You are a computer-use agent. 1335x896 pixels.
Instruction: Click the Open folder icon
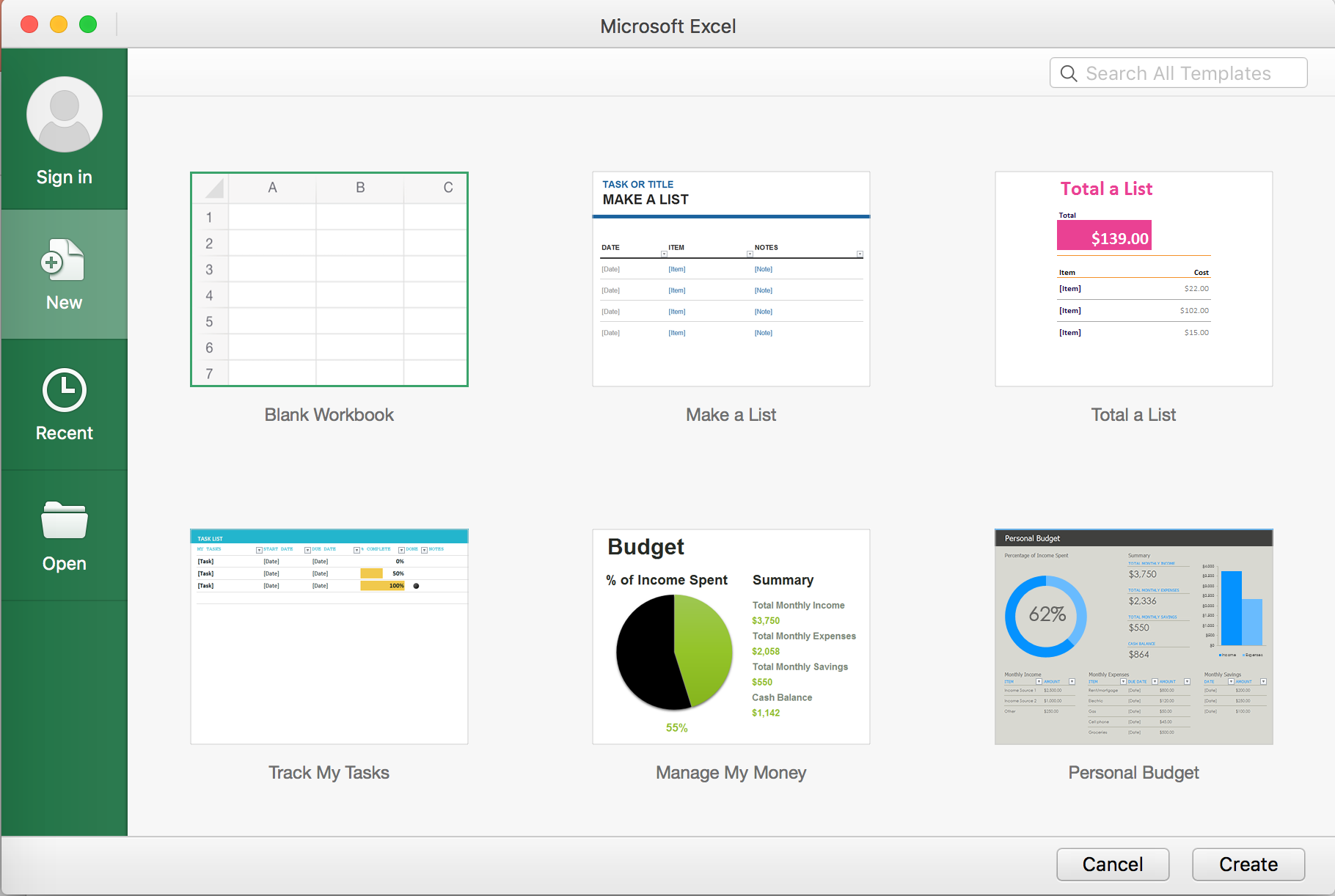[65, 521]
